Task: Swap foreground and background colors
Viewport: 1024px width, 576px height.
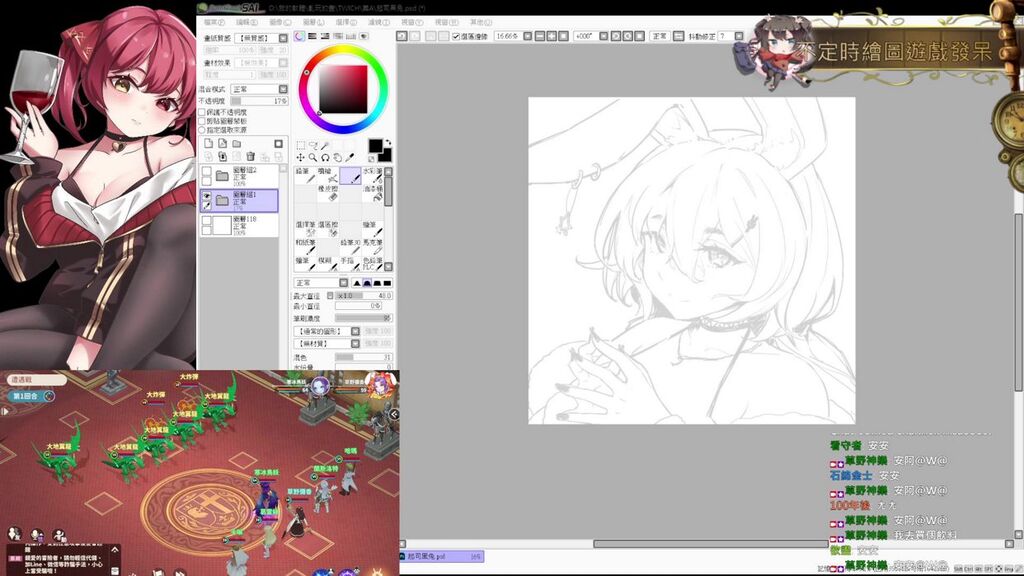Action: tap(388, 142)
